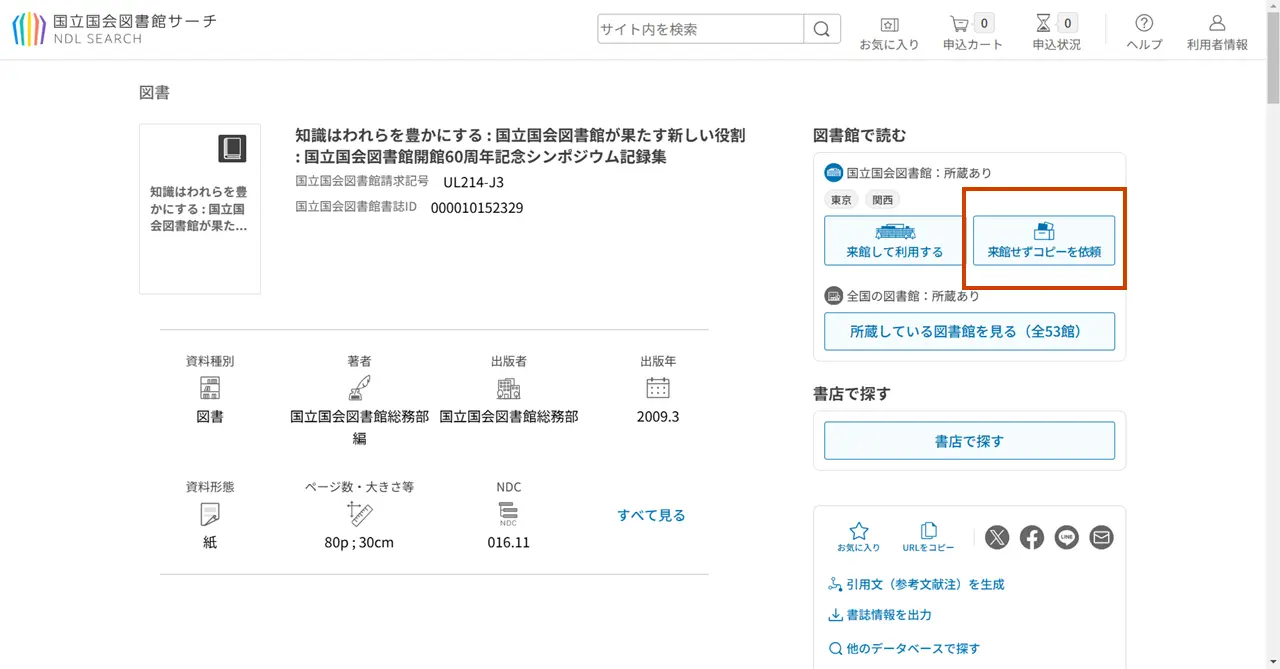Click author 国立国会図書館総務部 編
Viewport: 1280px width, 669px height.
360,427
